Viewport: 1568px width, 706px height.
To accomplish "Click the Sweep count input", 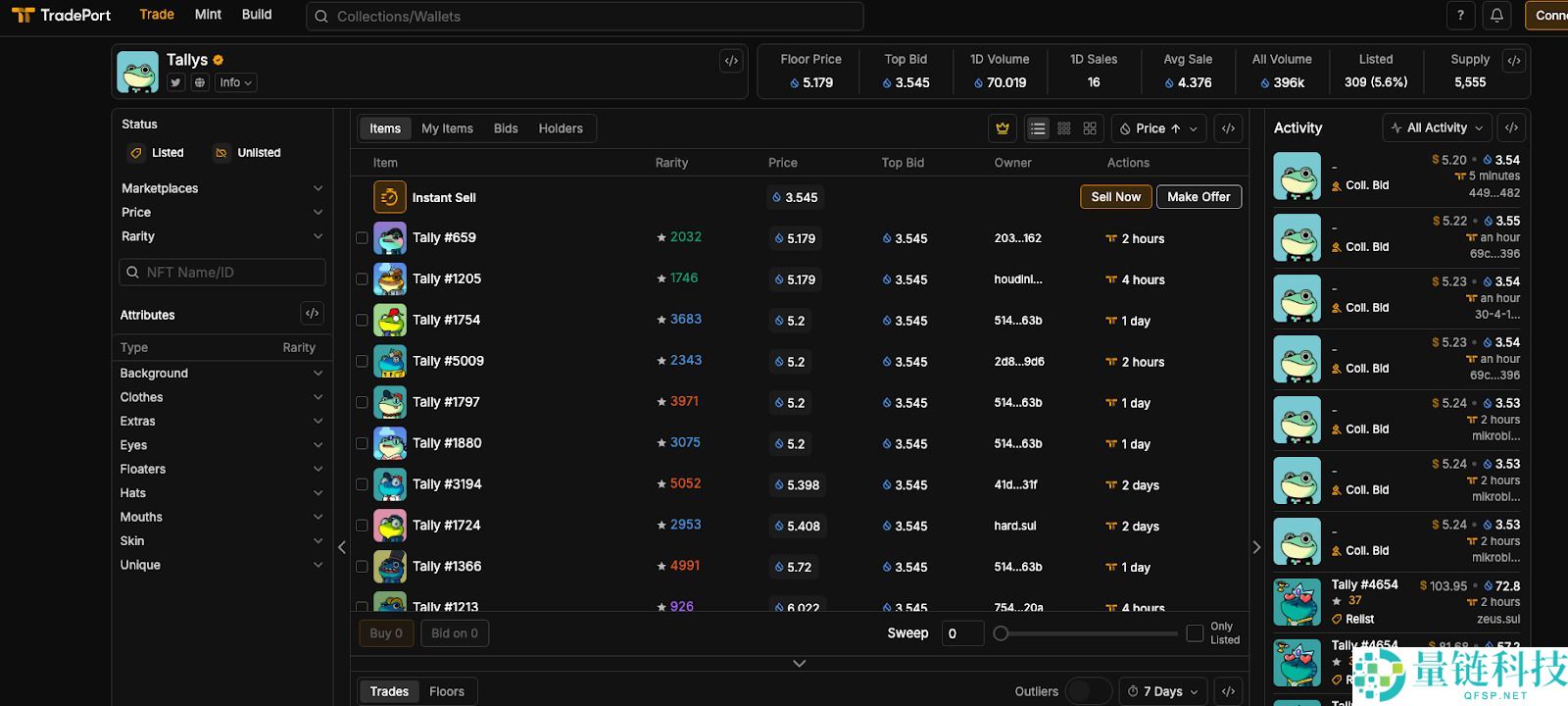I will click(x=962, y=633).
